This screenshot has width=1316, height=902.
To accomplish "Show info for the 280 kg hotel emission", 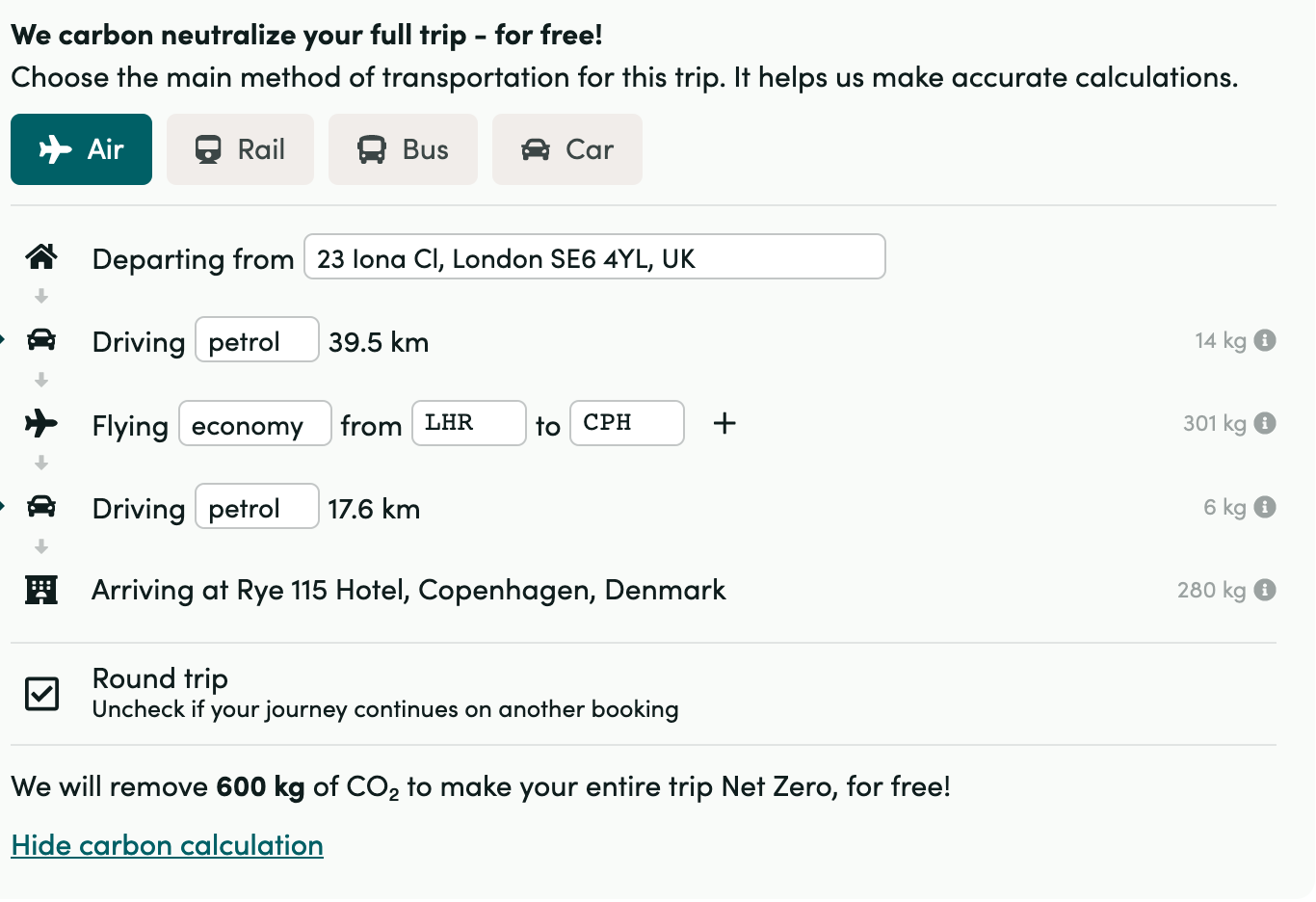I will [x=1266, y=590].
